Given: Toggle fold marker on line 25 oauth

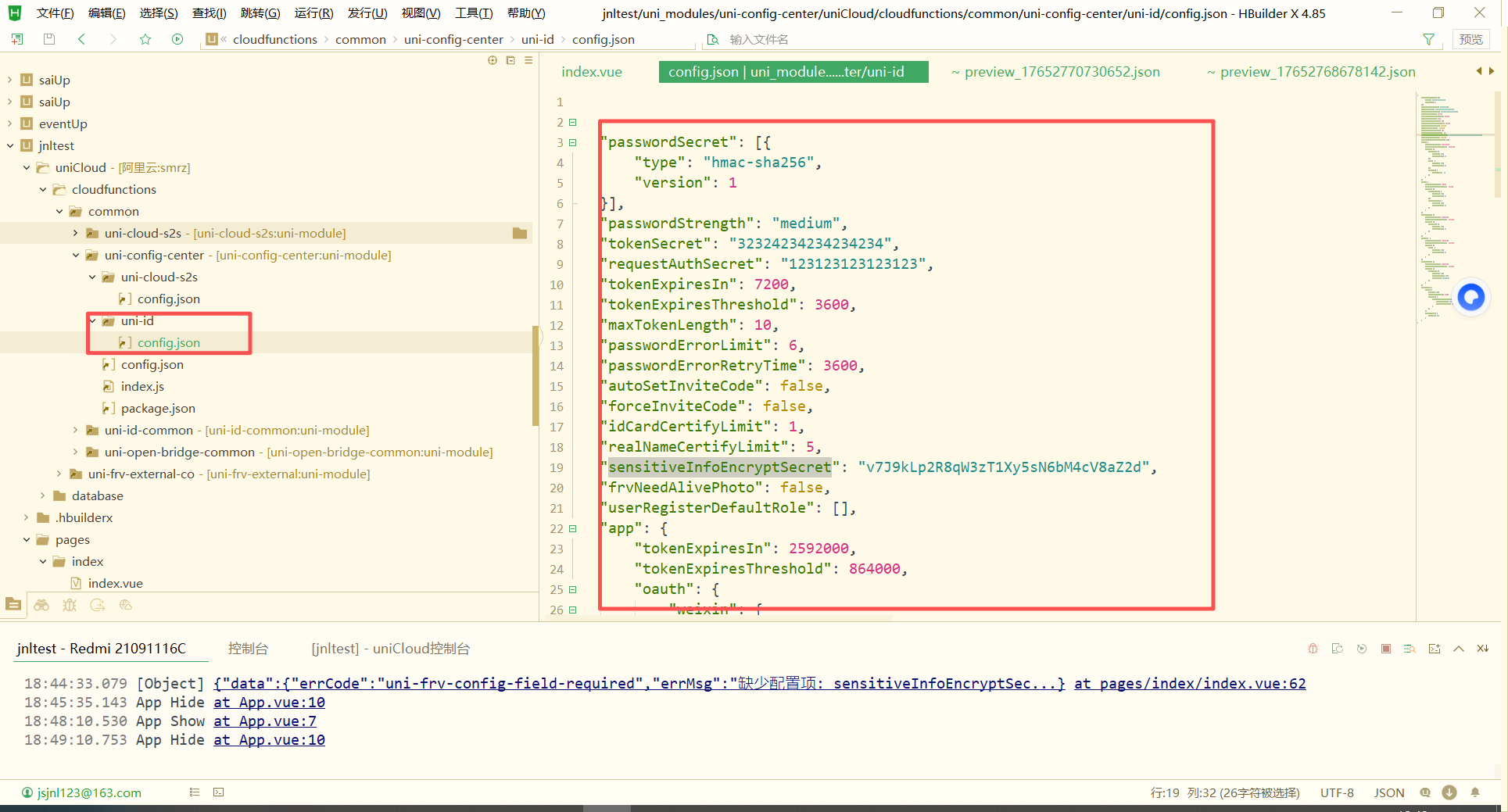Looking at the screenshot, I should pyautogui.click(x=573, y=589).
